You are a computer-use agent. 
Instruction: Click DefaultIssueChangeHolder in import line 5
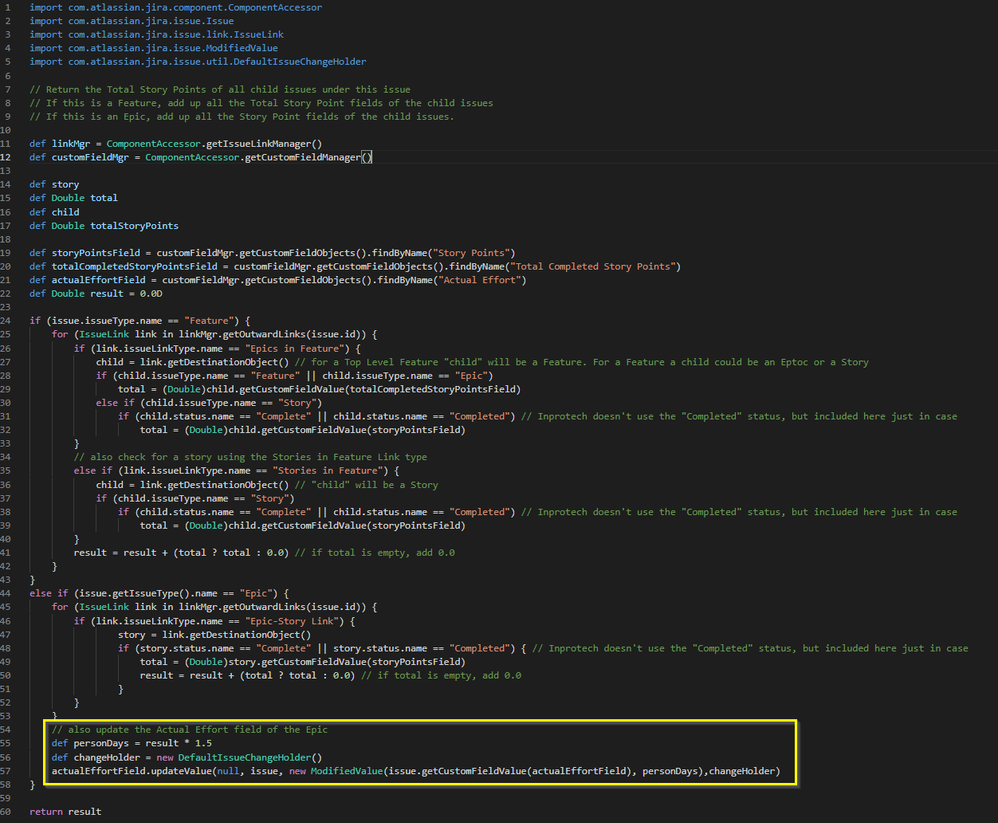(300, 62)
